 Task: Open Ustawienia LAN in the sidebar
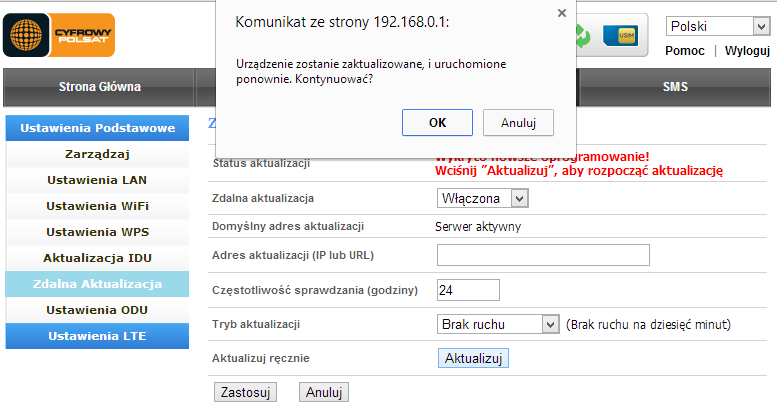point(97,180)
